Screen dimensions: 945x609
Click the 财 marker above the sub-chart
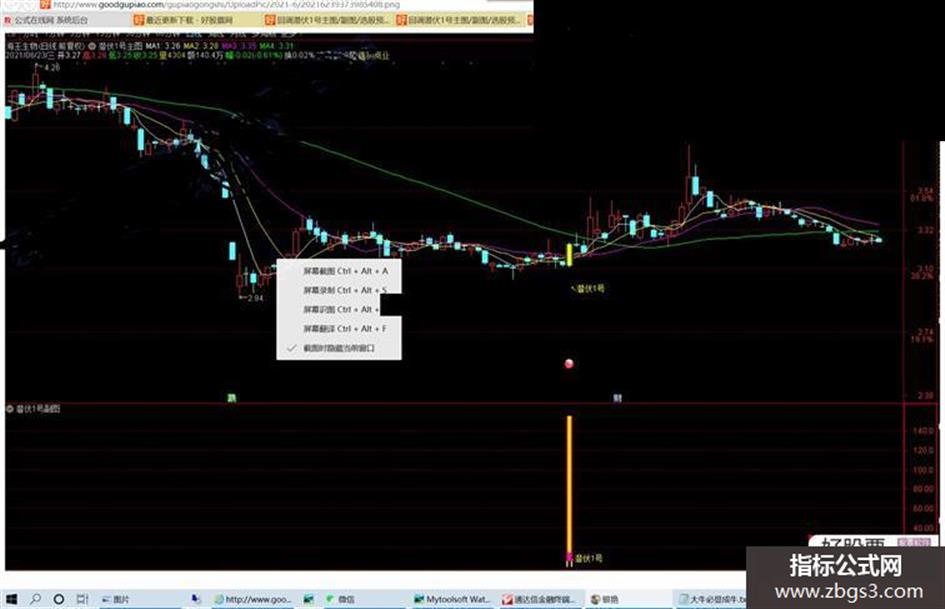pyautogui.click(x=617, y=398)
